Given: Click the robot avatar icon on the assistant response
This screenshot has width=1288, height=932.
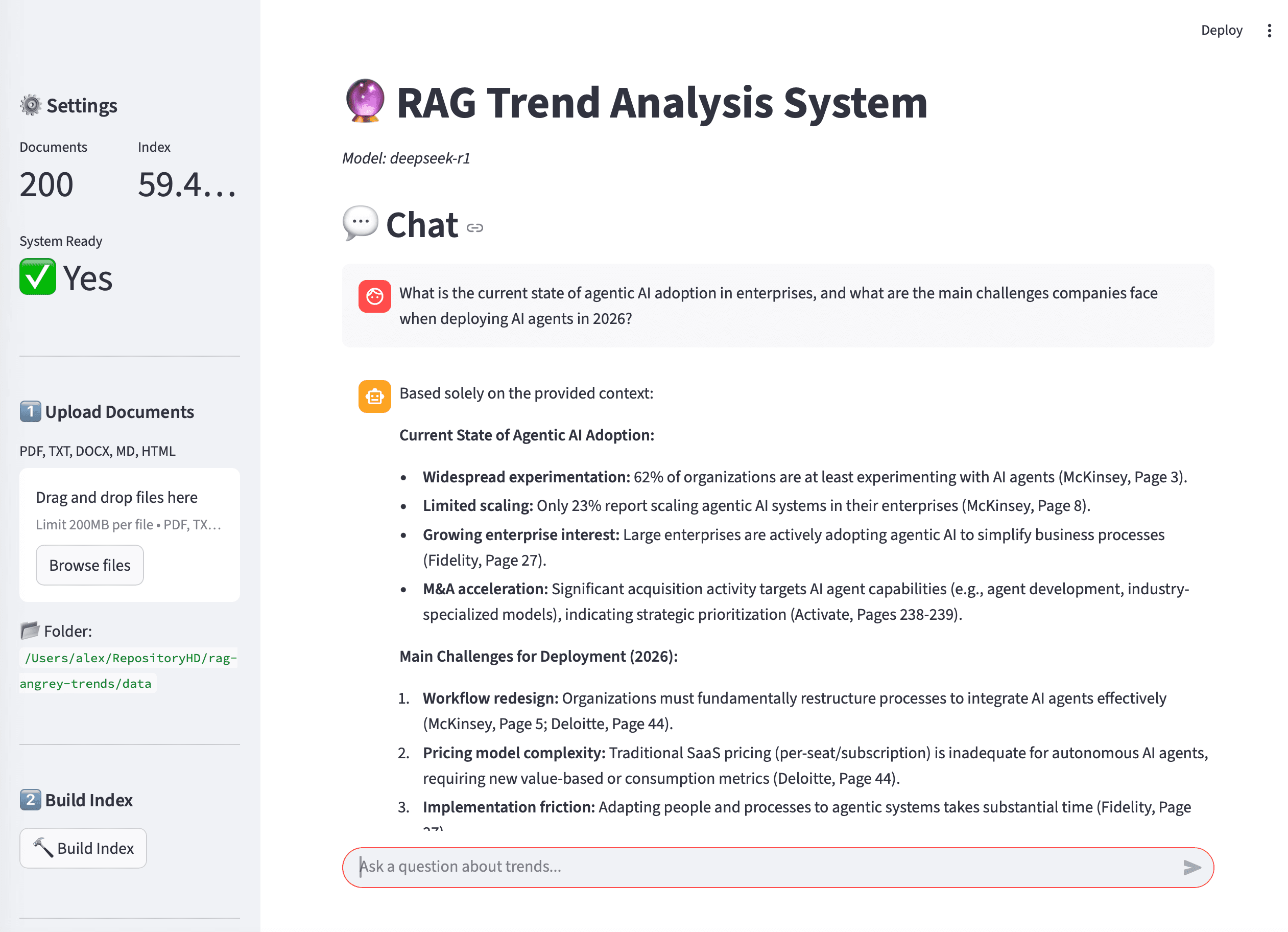Looking at the screenshot, I should click(x=374, y=396).
